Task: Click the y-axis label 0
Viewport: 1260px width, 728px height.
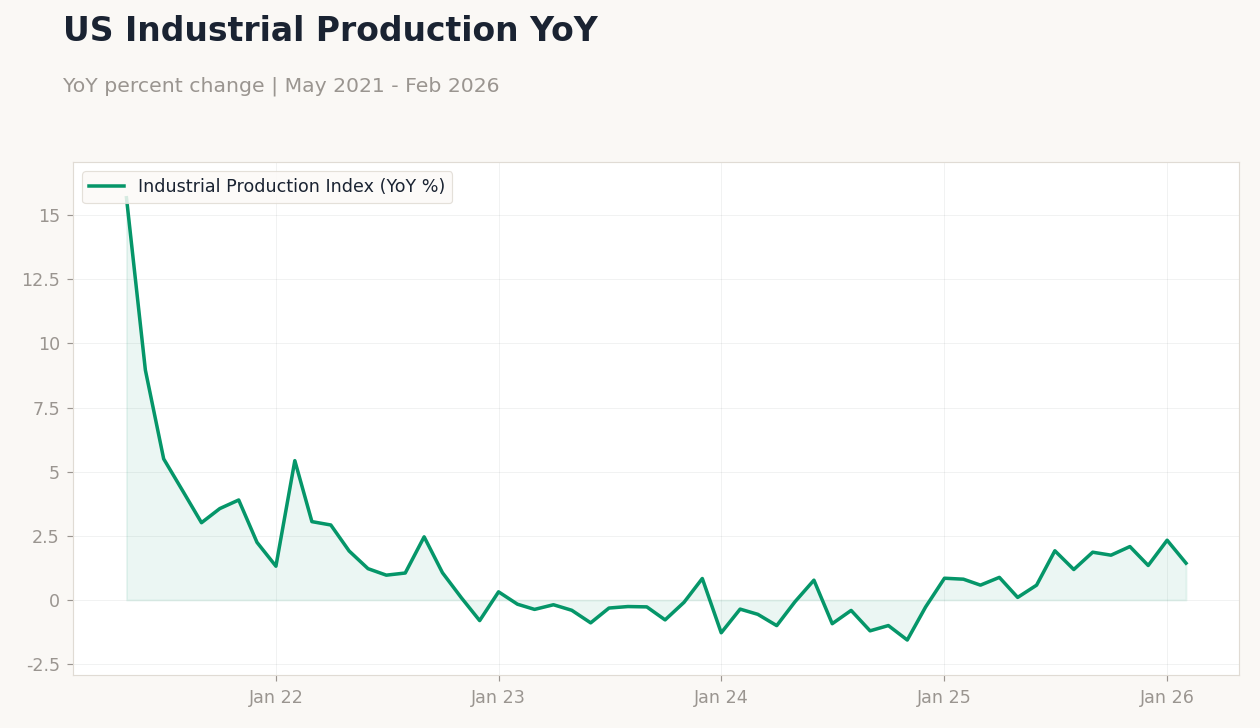Action: click(x=55, y=601)
